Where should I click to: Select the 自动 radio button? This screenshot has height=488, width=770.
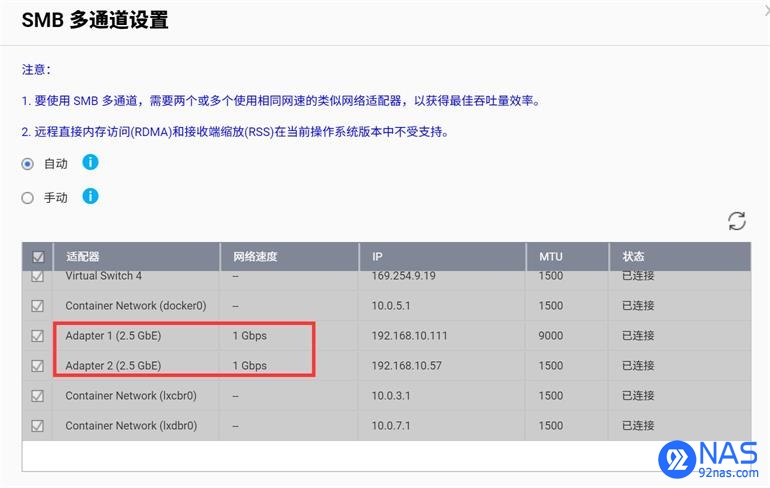point(28,163)
